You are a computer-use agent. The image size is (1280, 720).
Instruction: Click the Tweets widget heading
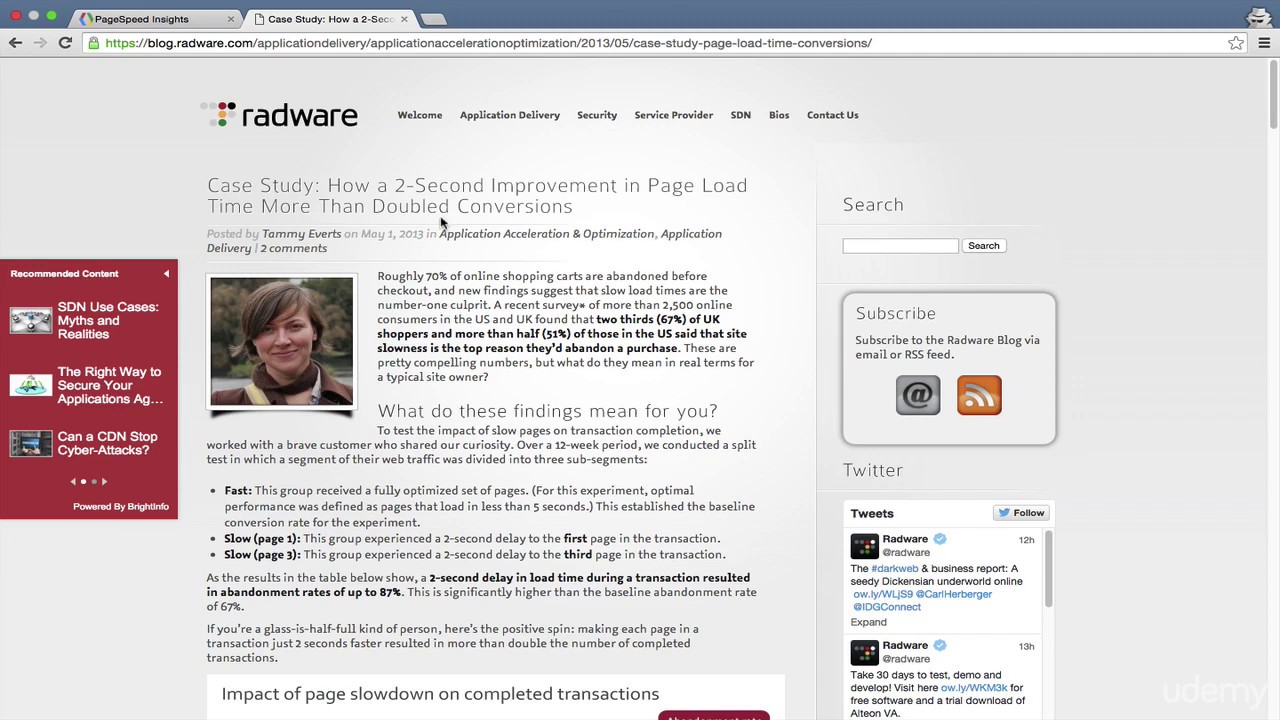[x=872, y=513]
